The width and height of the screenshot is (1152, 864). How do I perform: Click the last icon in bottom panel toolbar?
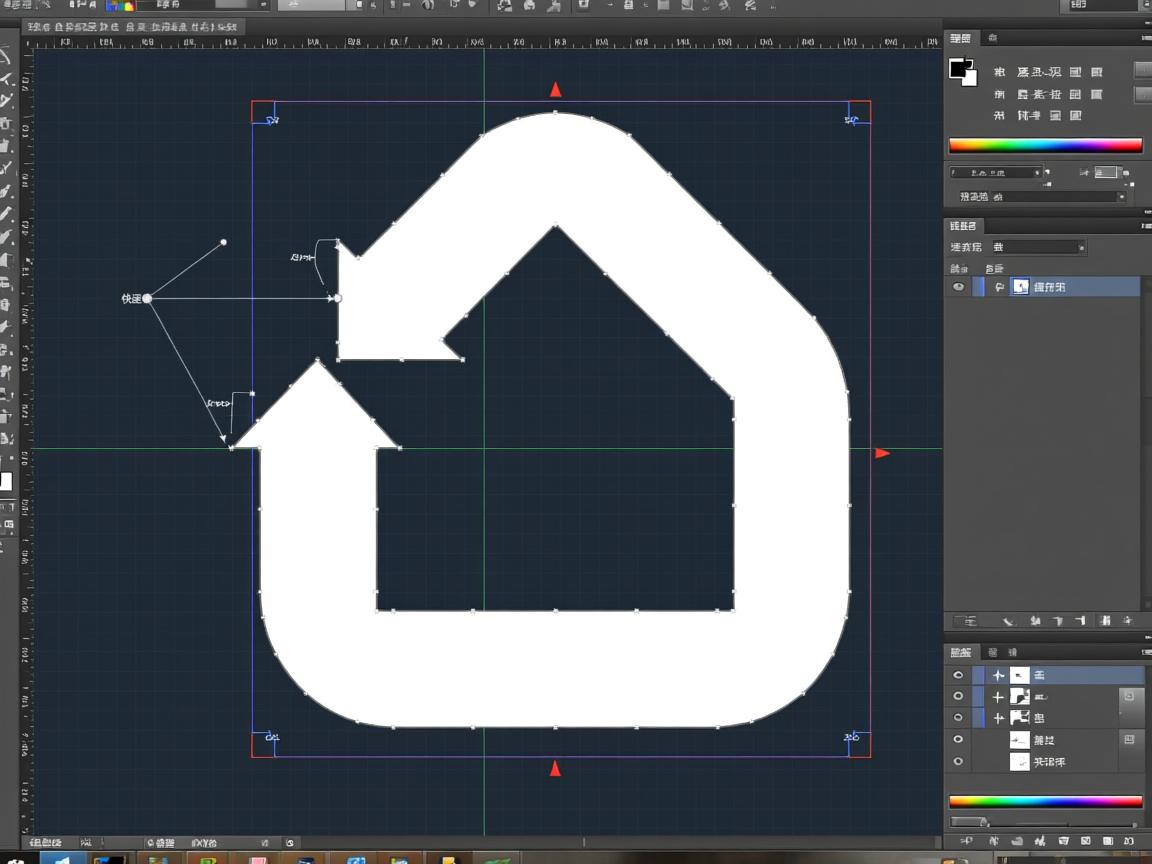pos(1129,841)
